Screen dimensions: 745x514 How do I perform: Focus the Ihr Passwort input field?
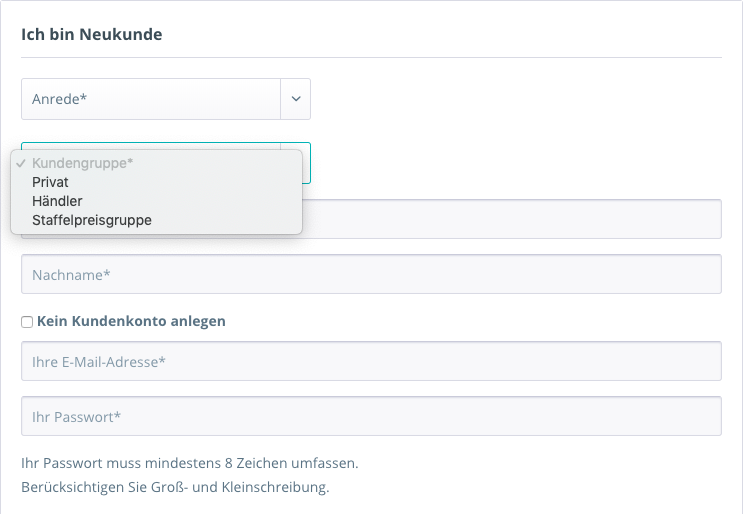371,416
